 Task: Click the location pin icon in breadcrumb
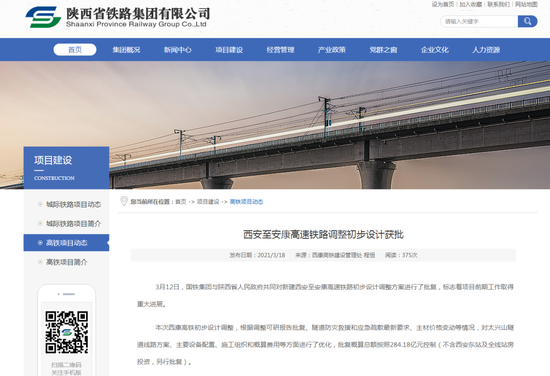124,201
